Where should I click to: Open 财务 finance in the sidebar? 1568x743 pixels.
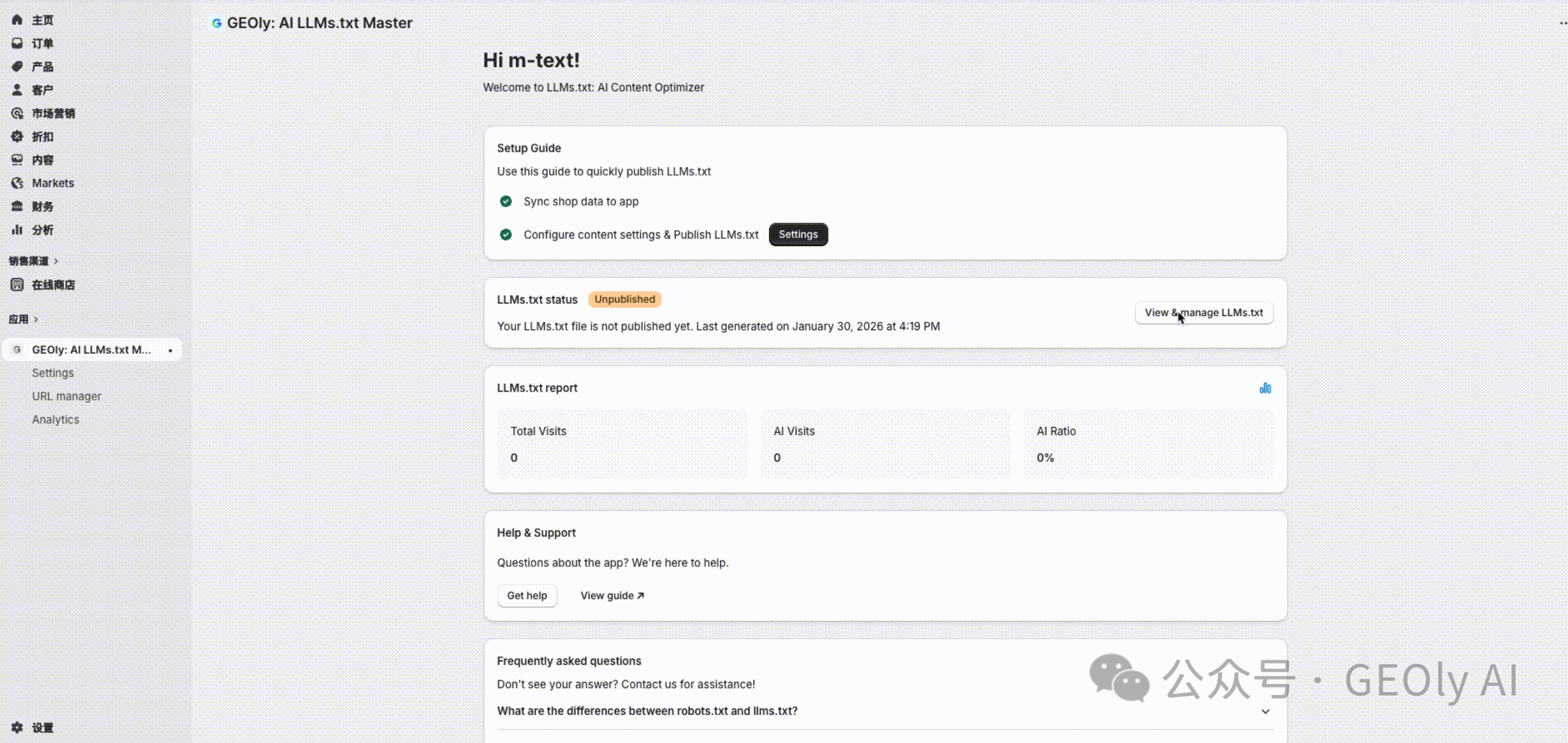[42, 206]
